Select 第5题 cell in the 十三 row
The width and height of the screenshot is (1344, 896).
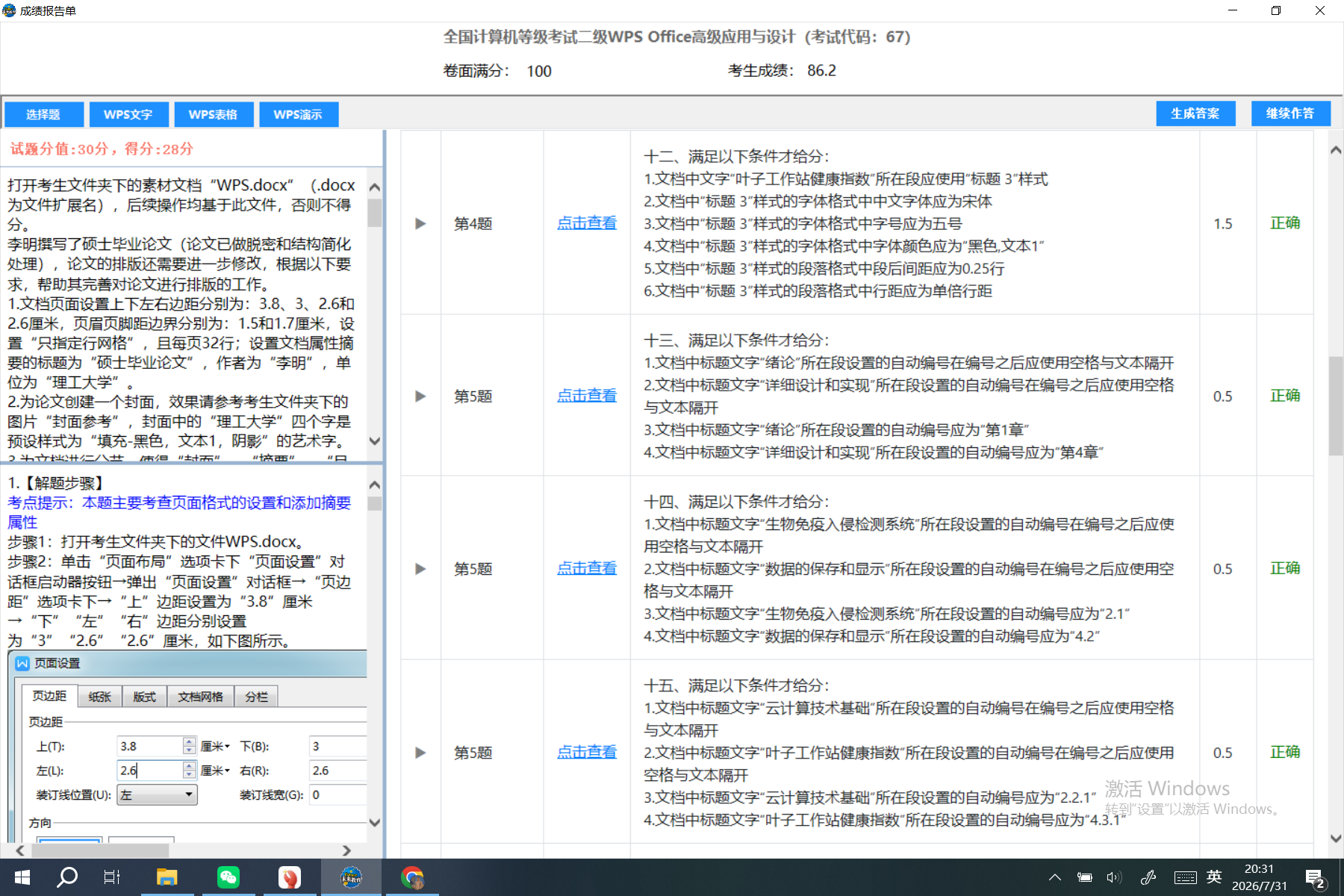492,396
